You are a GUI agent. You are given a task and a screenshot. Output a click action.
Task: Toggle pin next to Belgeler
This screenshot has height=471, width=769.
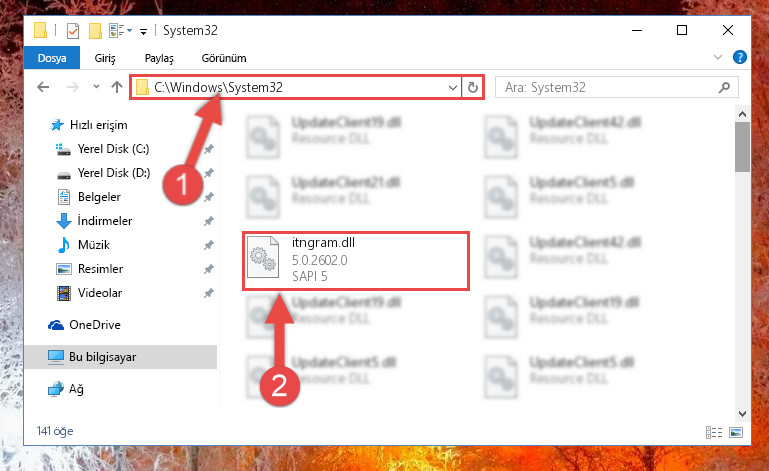208,197
